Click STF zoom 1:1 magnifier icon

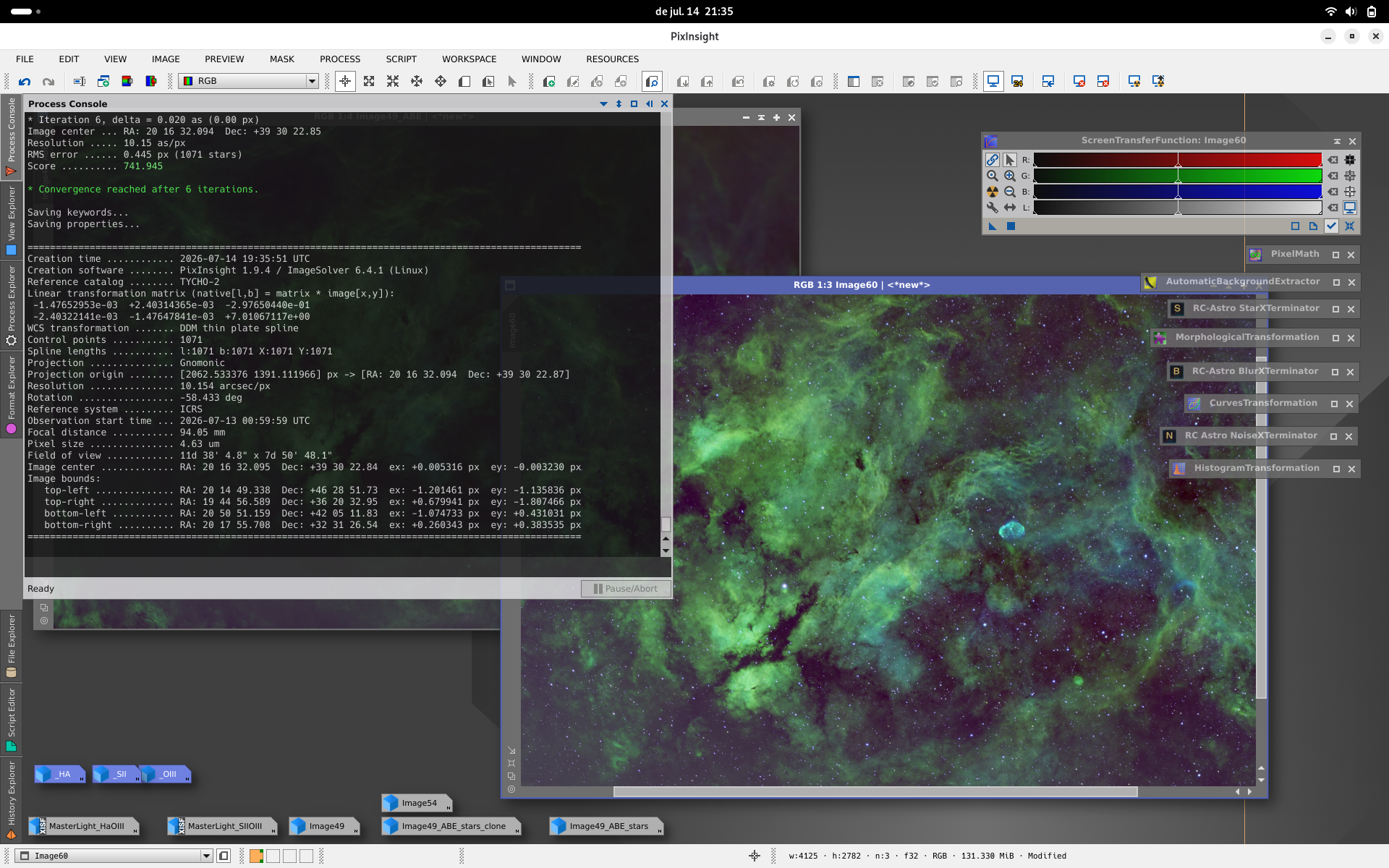(x=992, y=176)
